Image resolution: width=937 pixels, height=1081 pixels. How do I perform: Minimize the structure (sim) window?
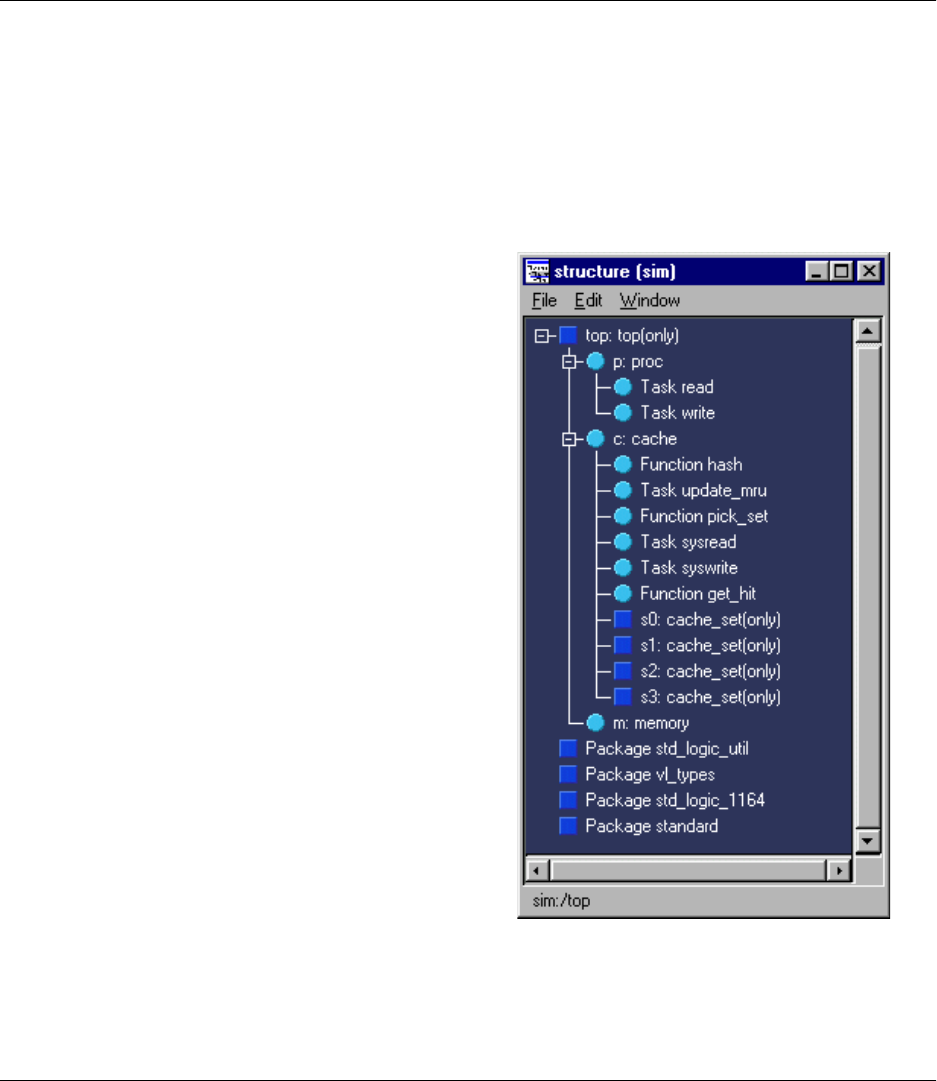click(816, 272)
